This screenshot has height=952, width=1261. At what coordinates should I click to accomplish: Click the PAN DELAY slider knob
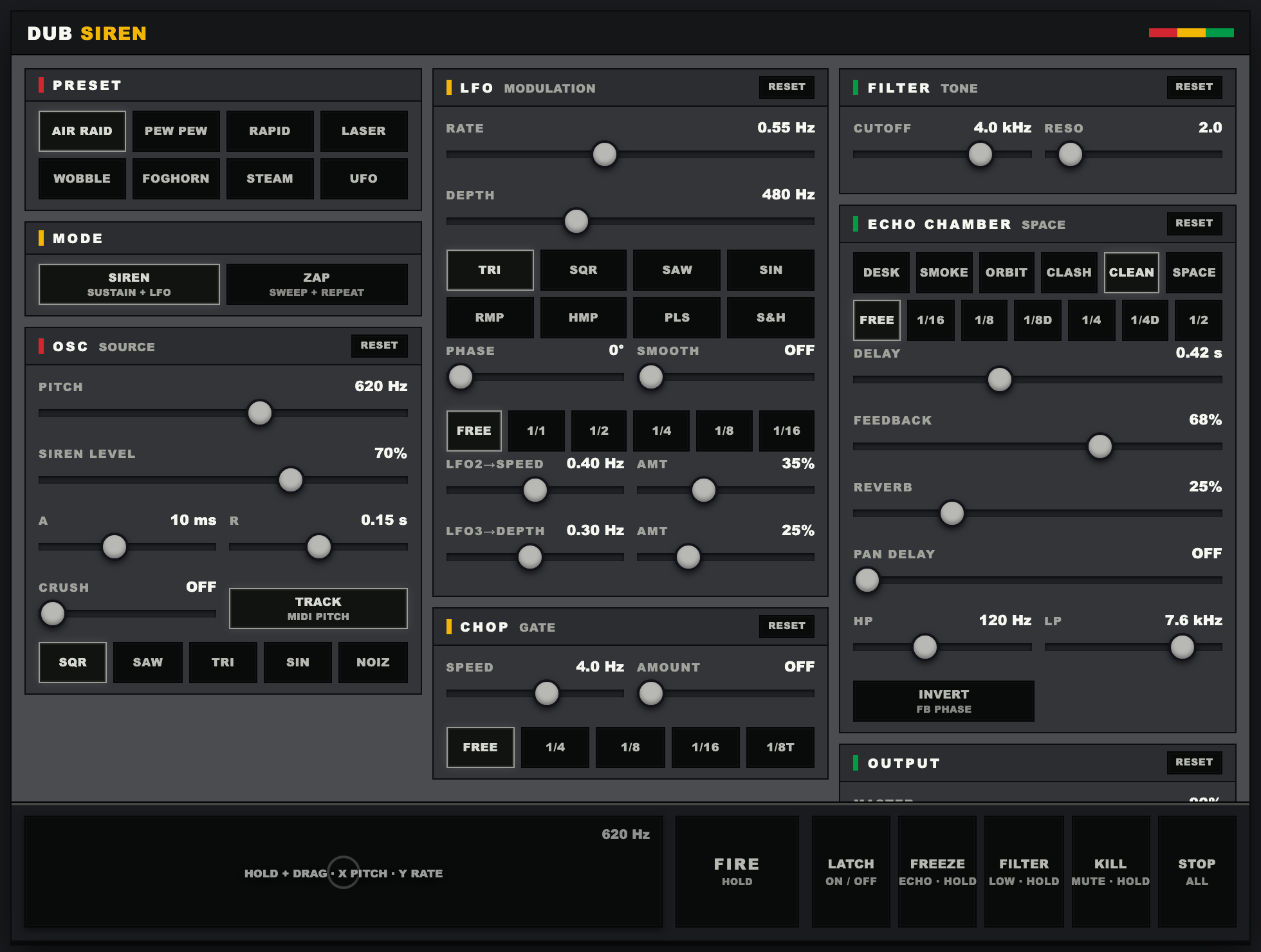point(867,580)
